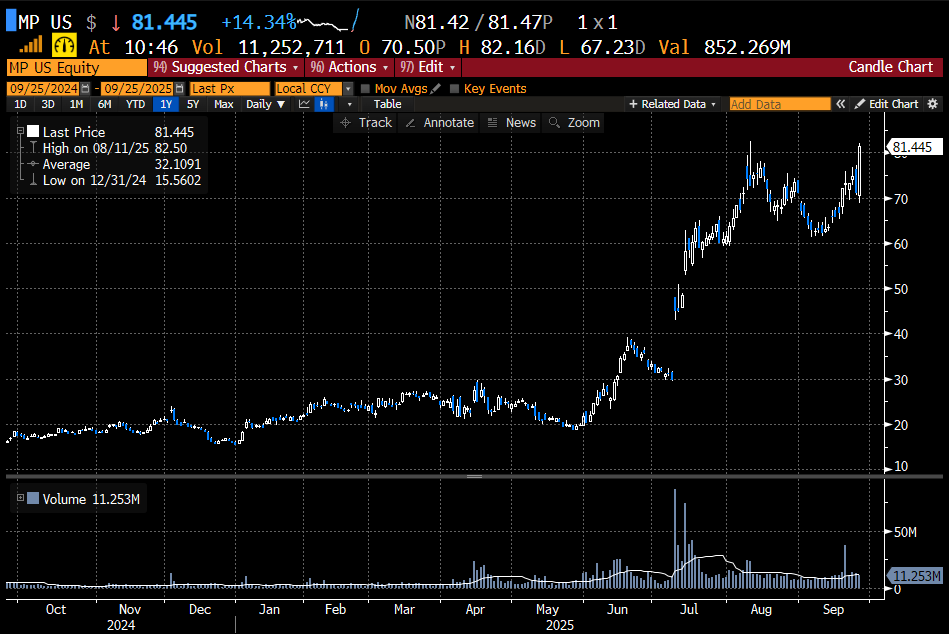Click the Edit Chart button
Image resolution: width=949 pixels, height=634 pixels.
[x=887, y=104]
